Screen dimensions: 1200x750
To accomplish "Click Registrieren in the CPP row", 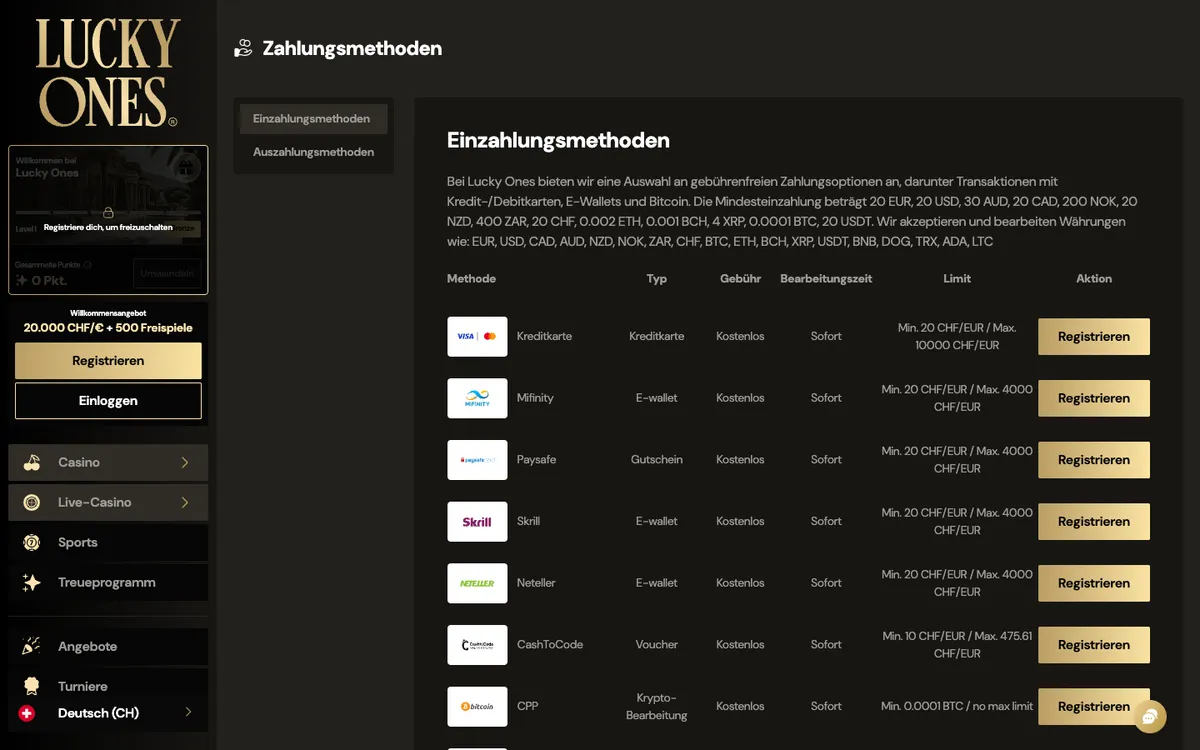I will pos(1094,707).
